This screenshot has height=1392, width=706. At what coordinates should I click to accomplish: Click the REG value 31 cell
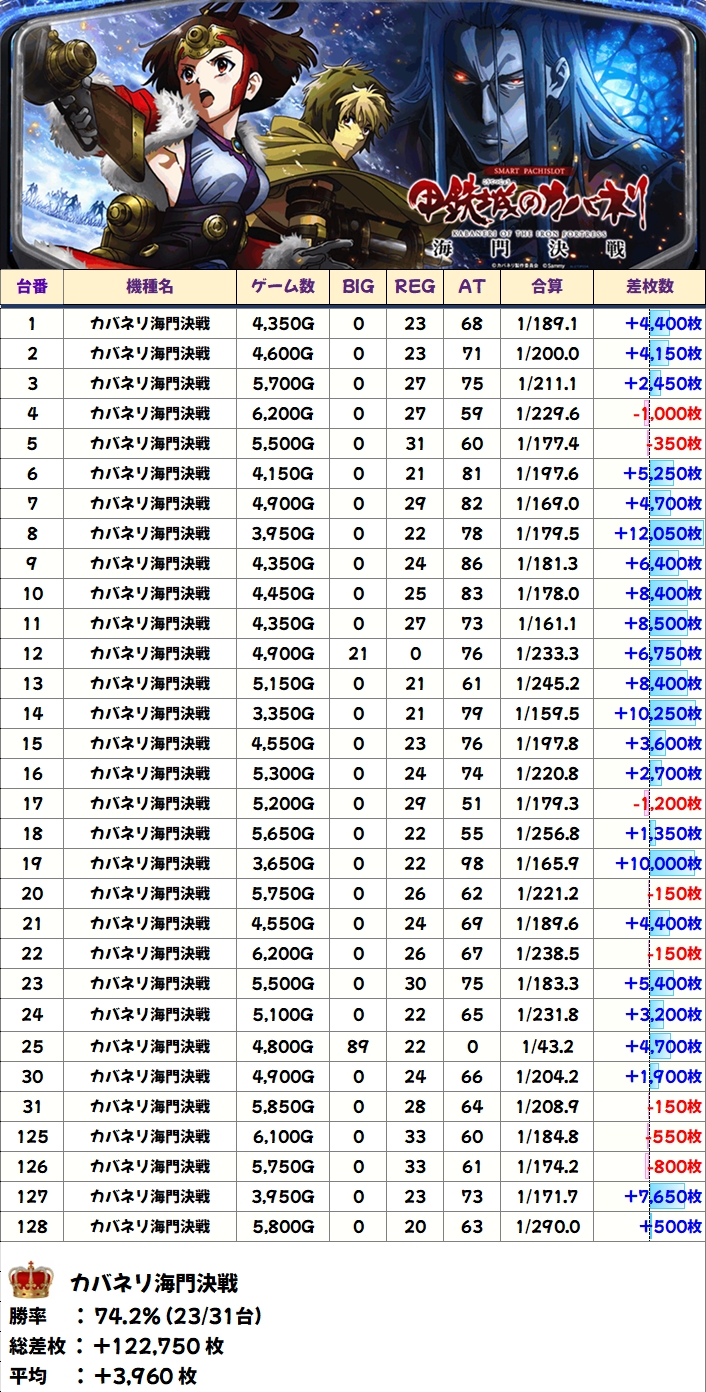[x=415, y=443]
